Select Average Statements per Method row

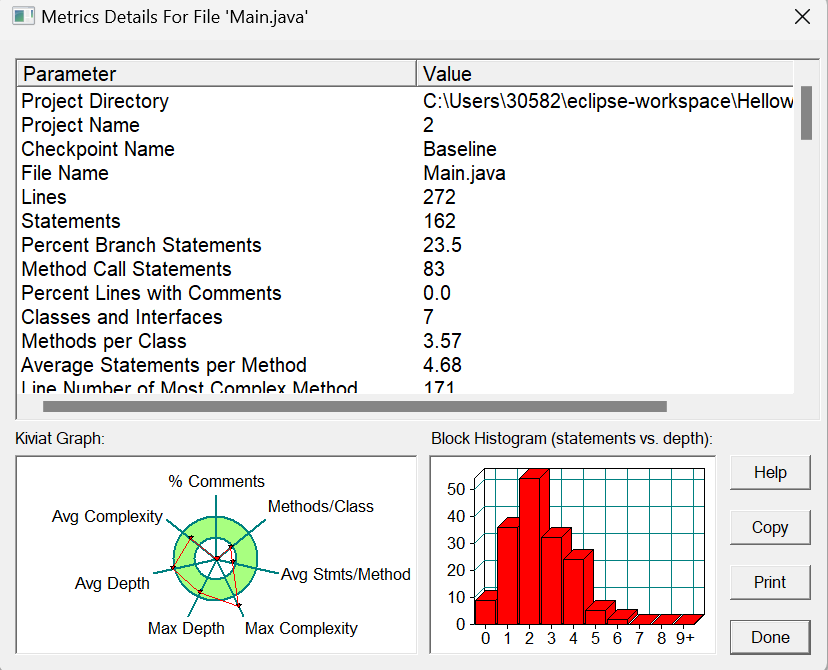[406, 365]
